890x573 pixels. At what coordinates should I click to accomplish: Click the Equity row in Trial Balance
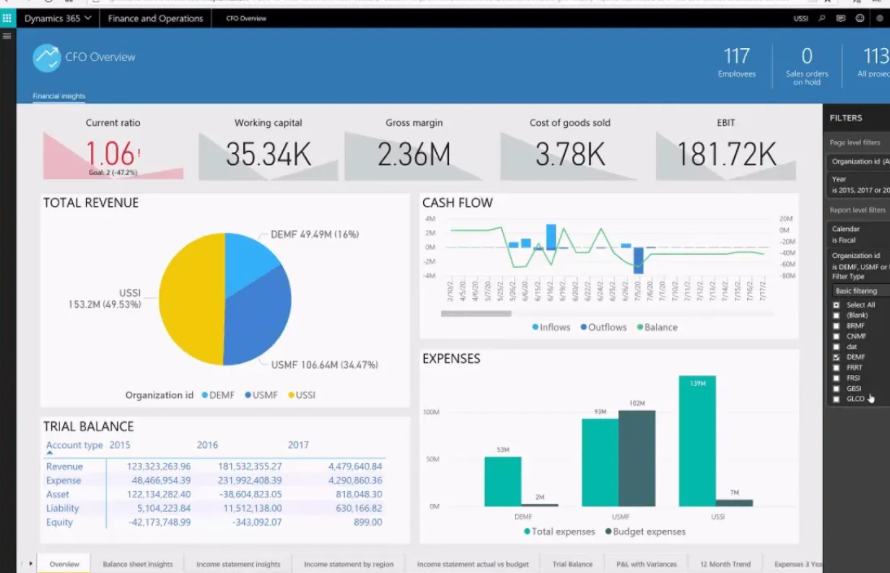215,522
